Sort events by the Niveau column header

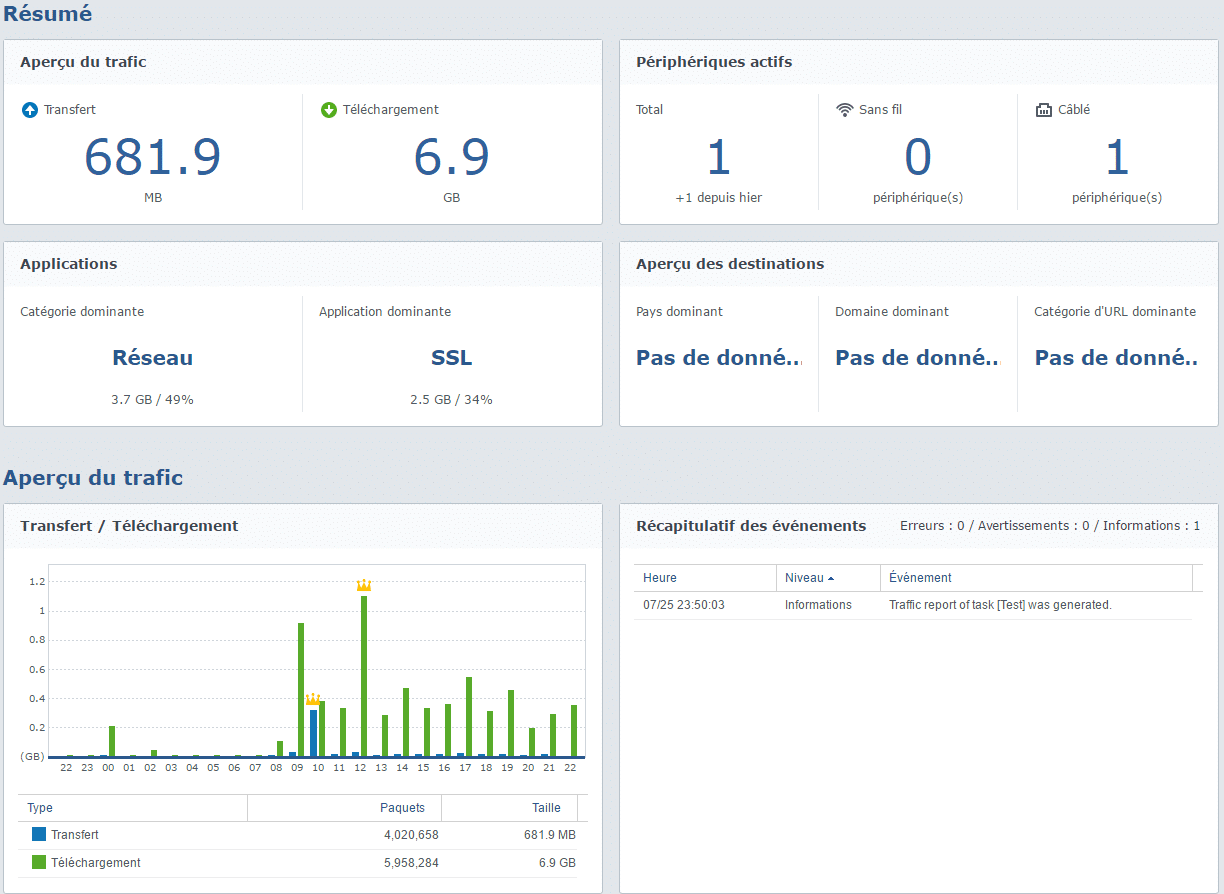pos(828,577)
